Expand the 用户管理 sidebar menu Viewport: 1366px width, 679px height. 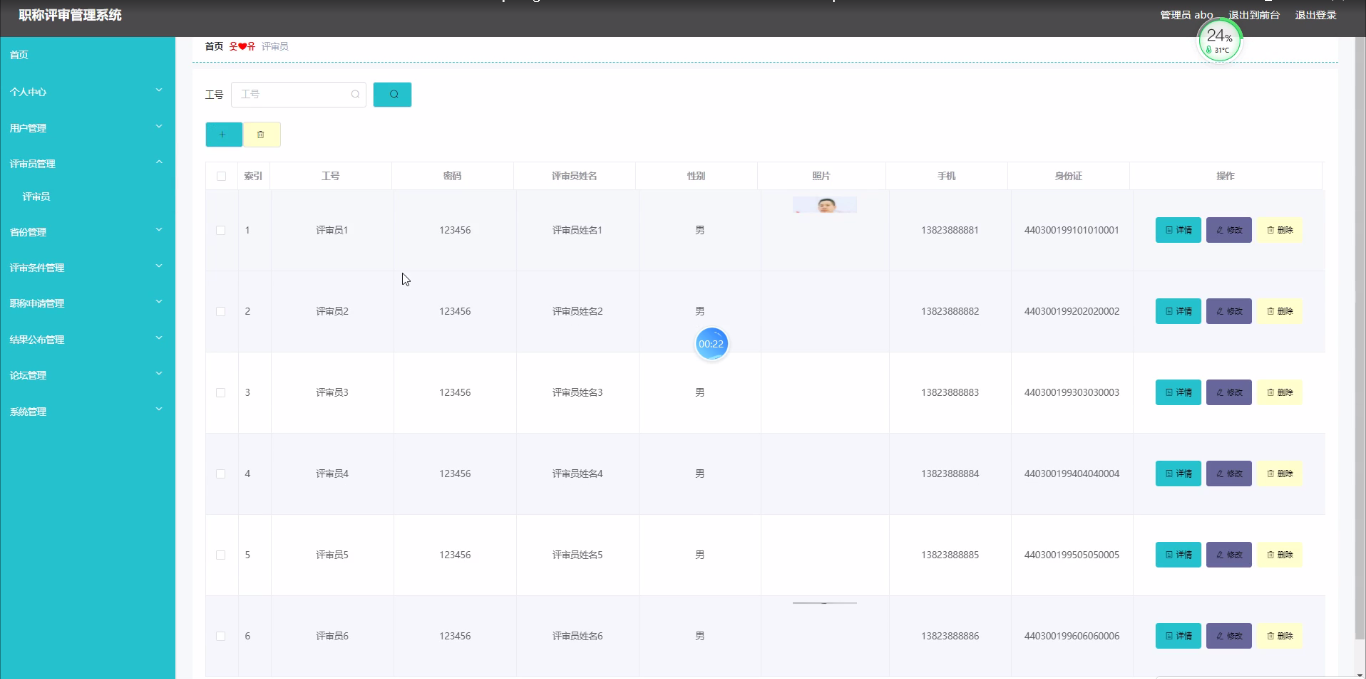pos(87,128)
